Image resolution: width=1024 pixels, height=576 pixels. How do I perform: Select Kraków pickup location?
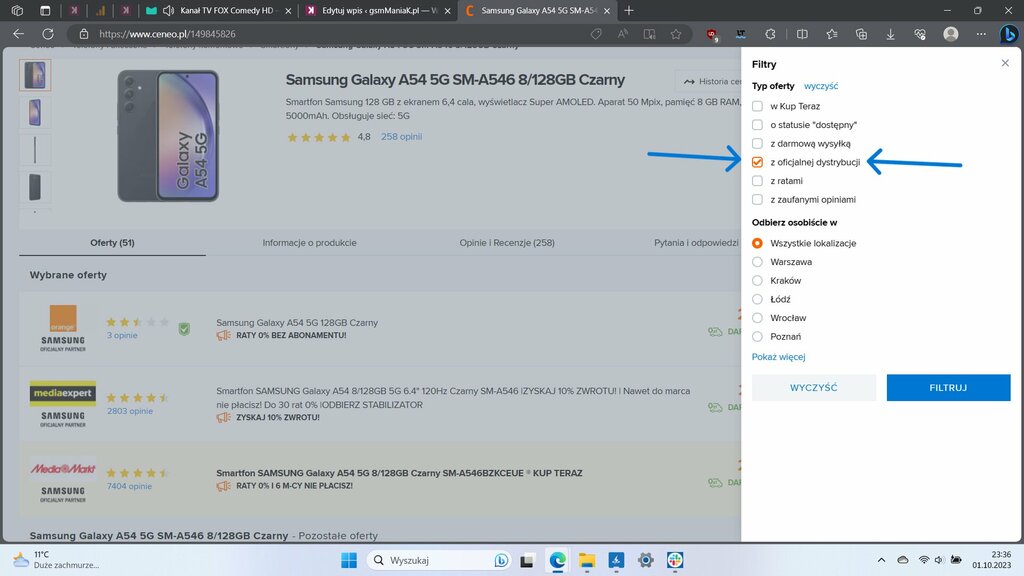[x=757, y=281]
